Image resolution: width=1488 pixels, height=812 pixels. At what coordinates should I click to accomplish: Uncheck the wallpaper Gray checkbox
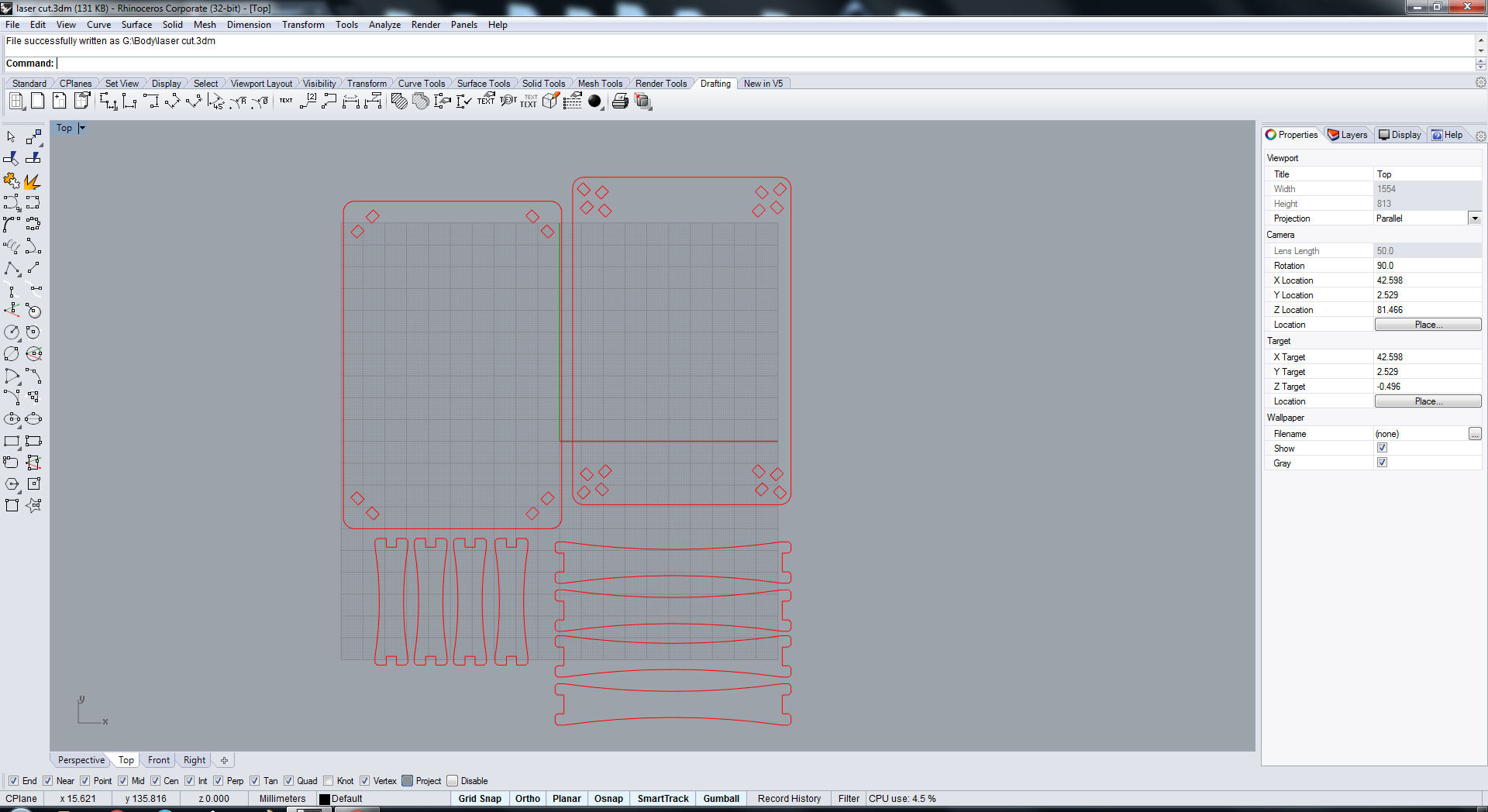point(1382,463)
